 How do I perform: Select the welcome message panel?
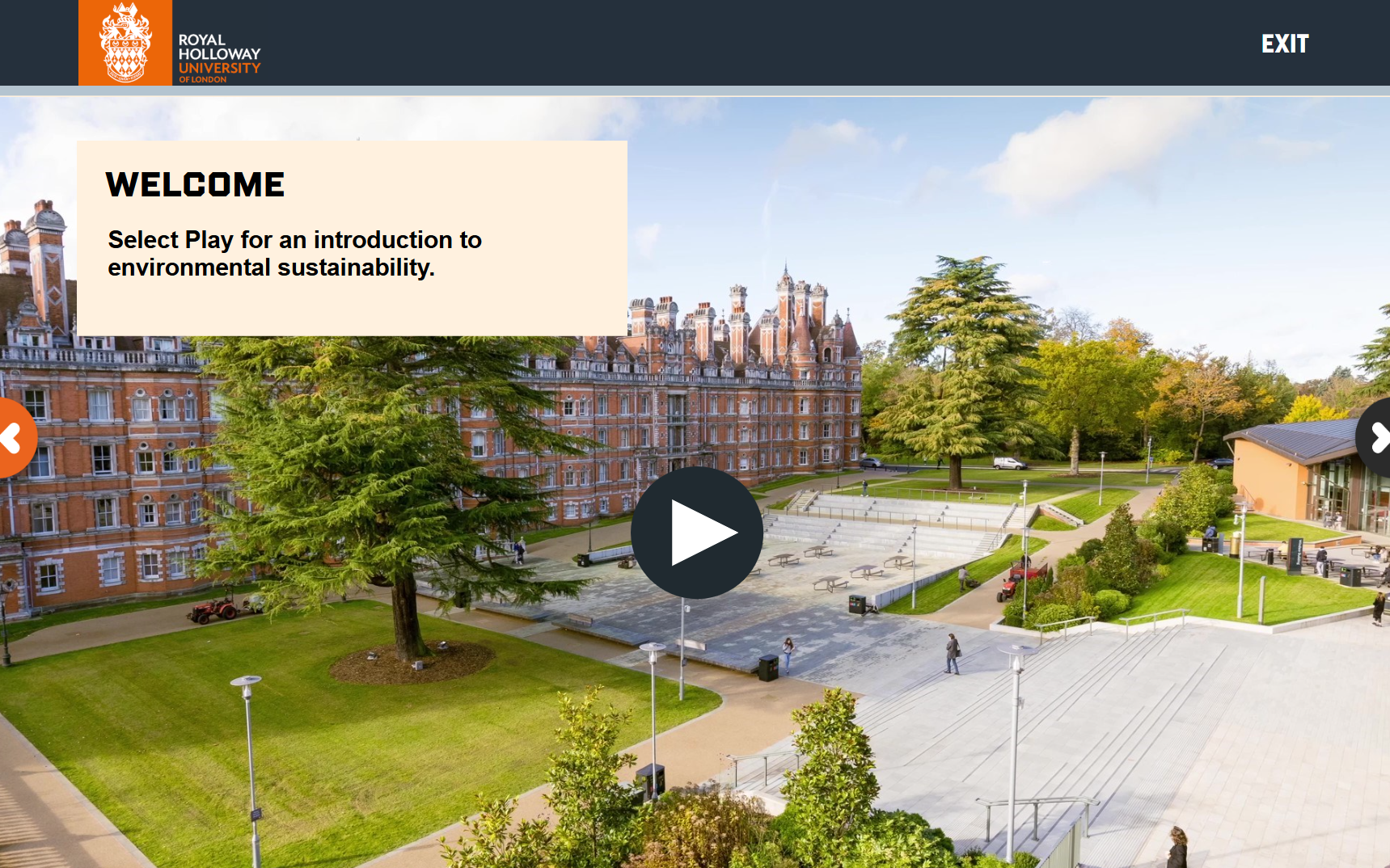point(352,236)
